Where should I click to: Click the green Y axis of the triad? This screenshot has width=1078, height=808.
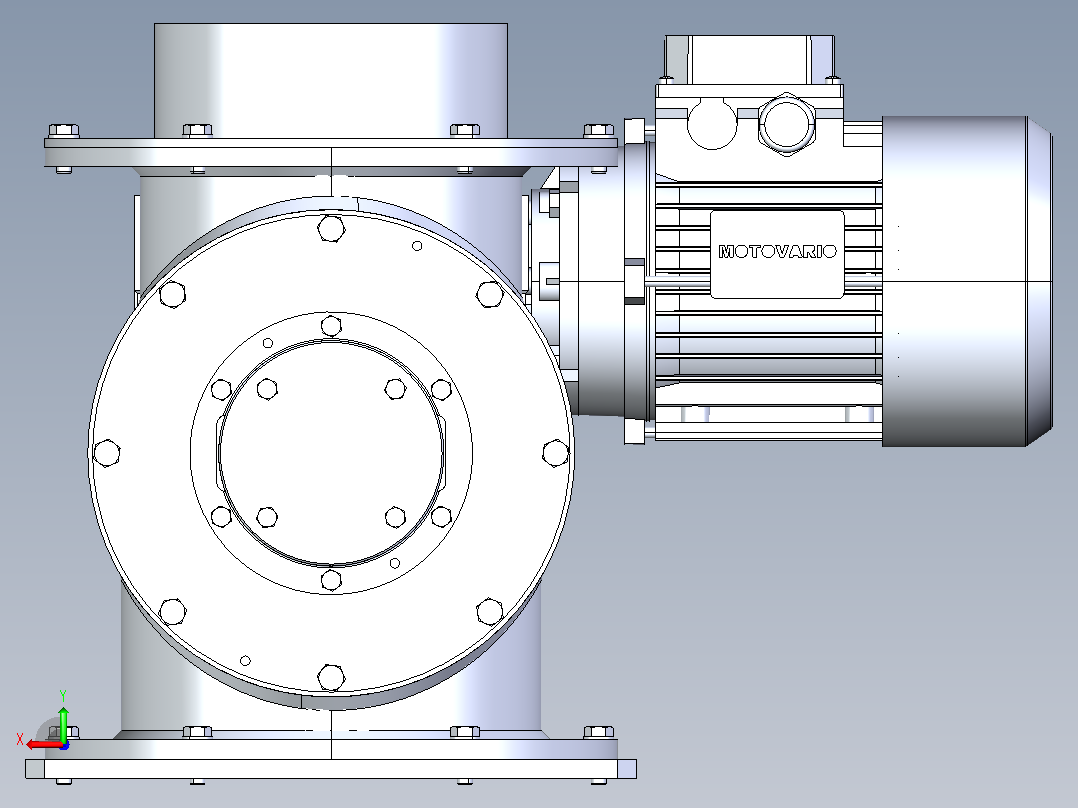(x=63, y=724)
